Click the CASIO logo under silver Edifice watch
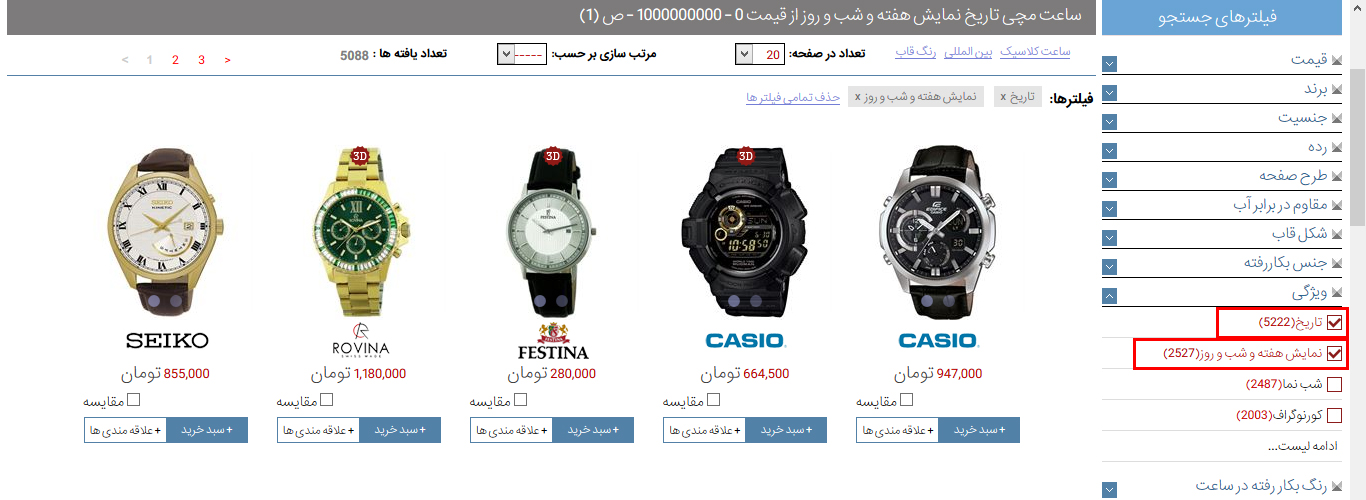Viewport: 1366px width, 500px height. pos(937,340)
